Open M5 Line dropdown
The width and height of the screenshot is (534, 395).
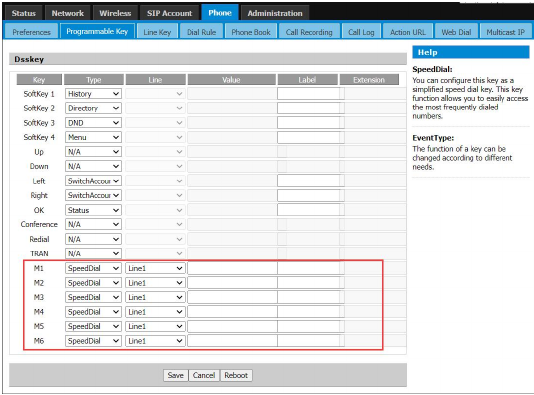(x=155, y=326)
